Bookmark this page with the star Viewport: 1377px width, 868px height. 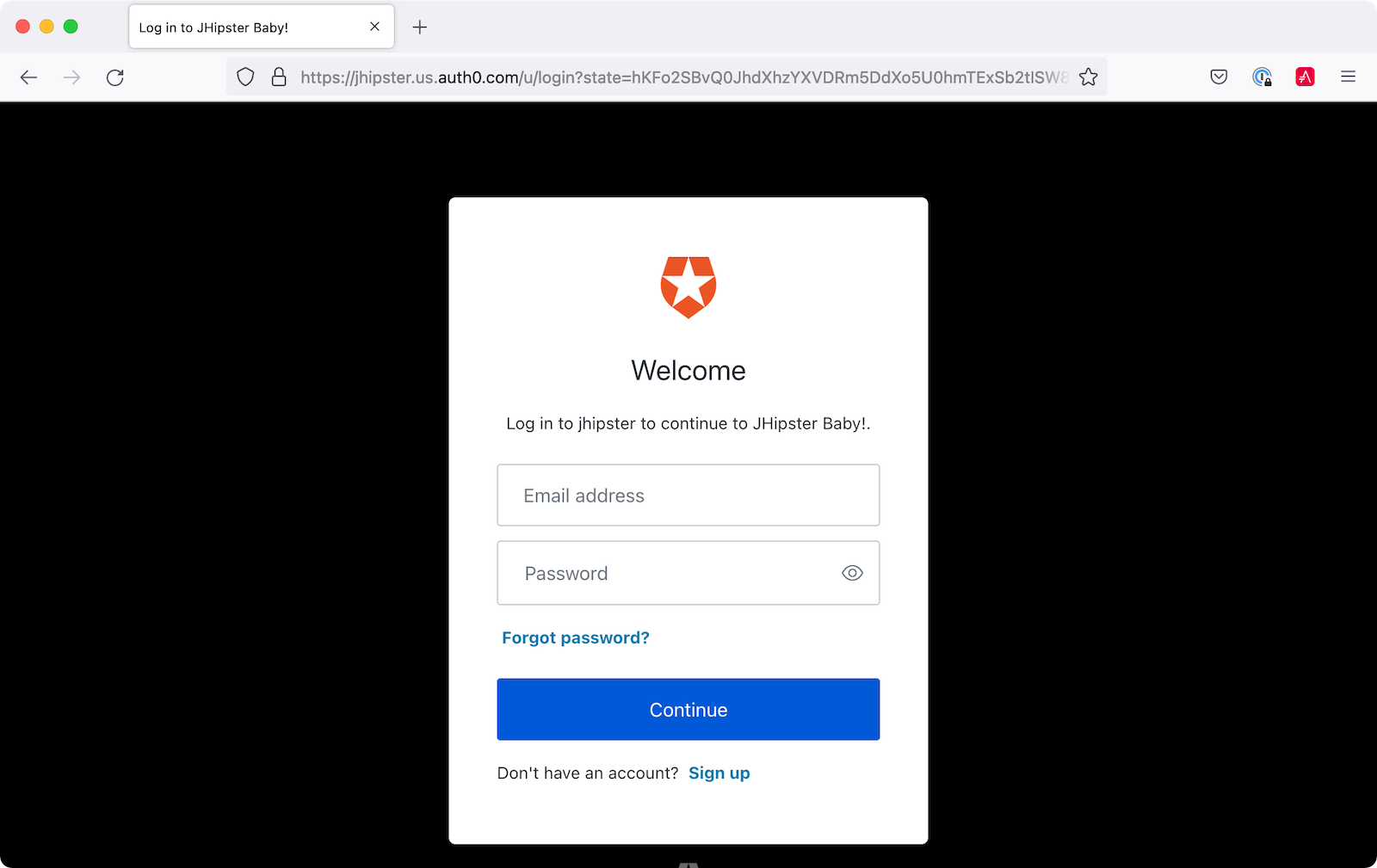1089,77
